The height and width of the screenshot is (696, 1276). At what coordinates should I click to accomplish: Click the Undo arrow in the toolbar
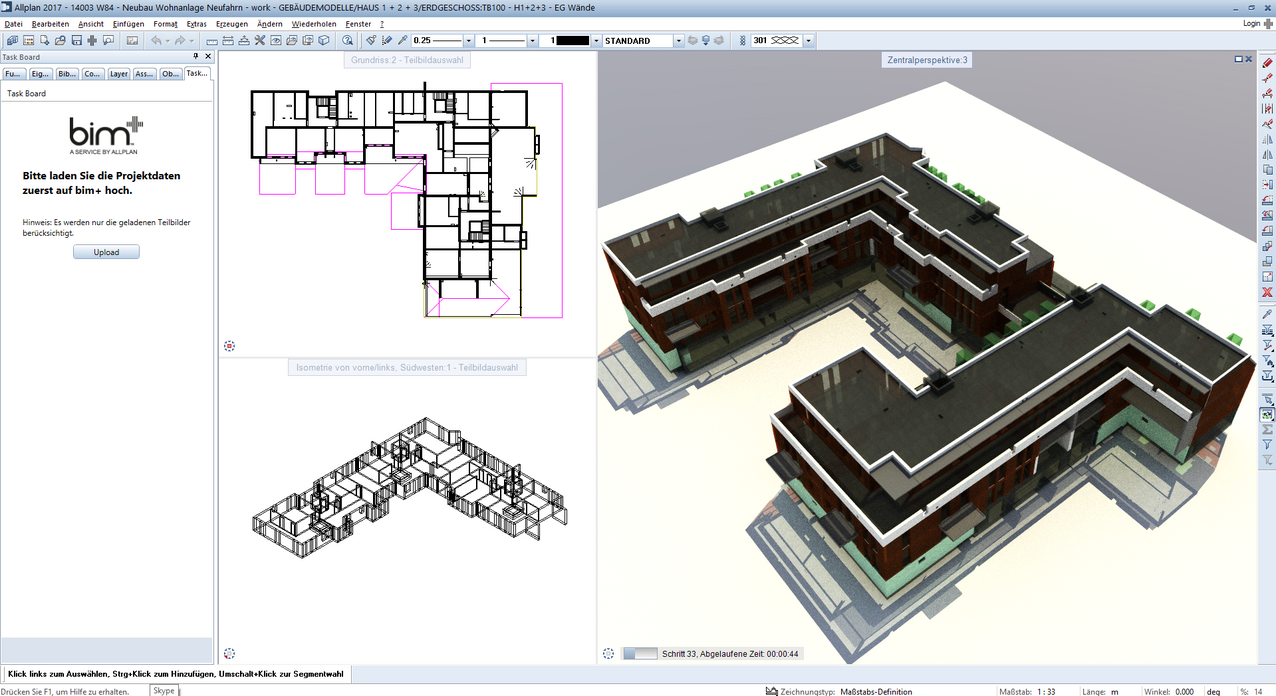pos(156,41)
